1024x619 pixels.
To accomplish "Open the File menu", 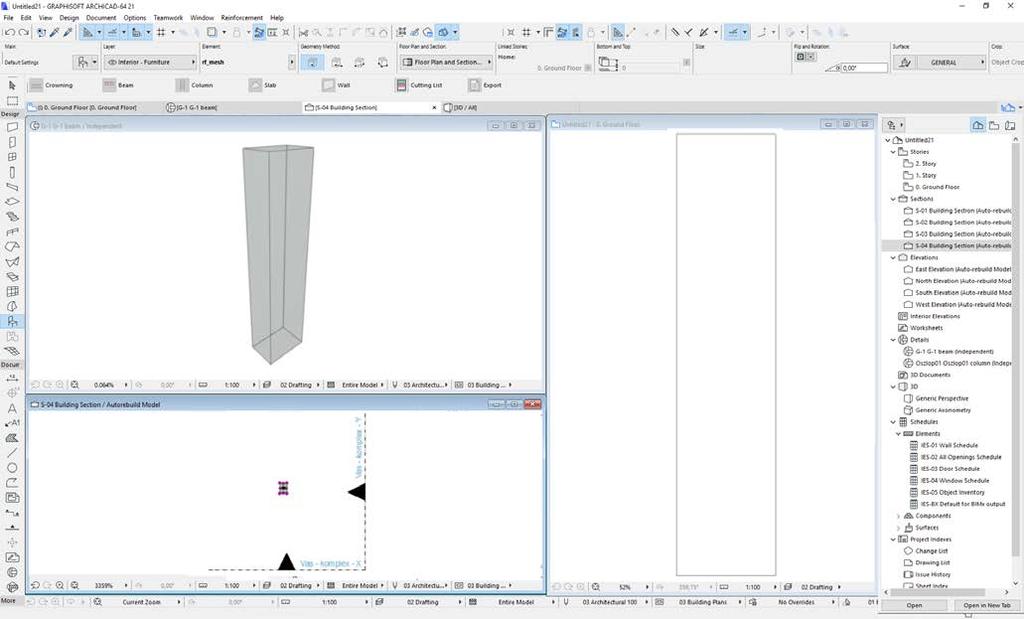I will [x=8, y=18].
